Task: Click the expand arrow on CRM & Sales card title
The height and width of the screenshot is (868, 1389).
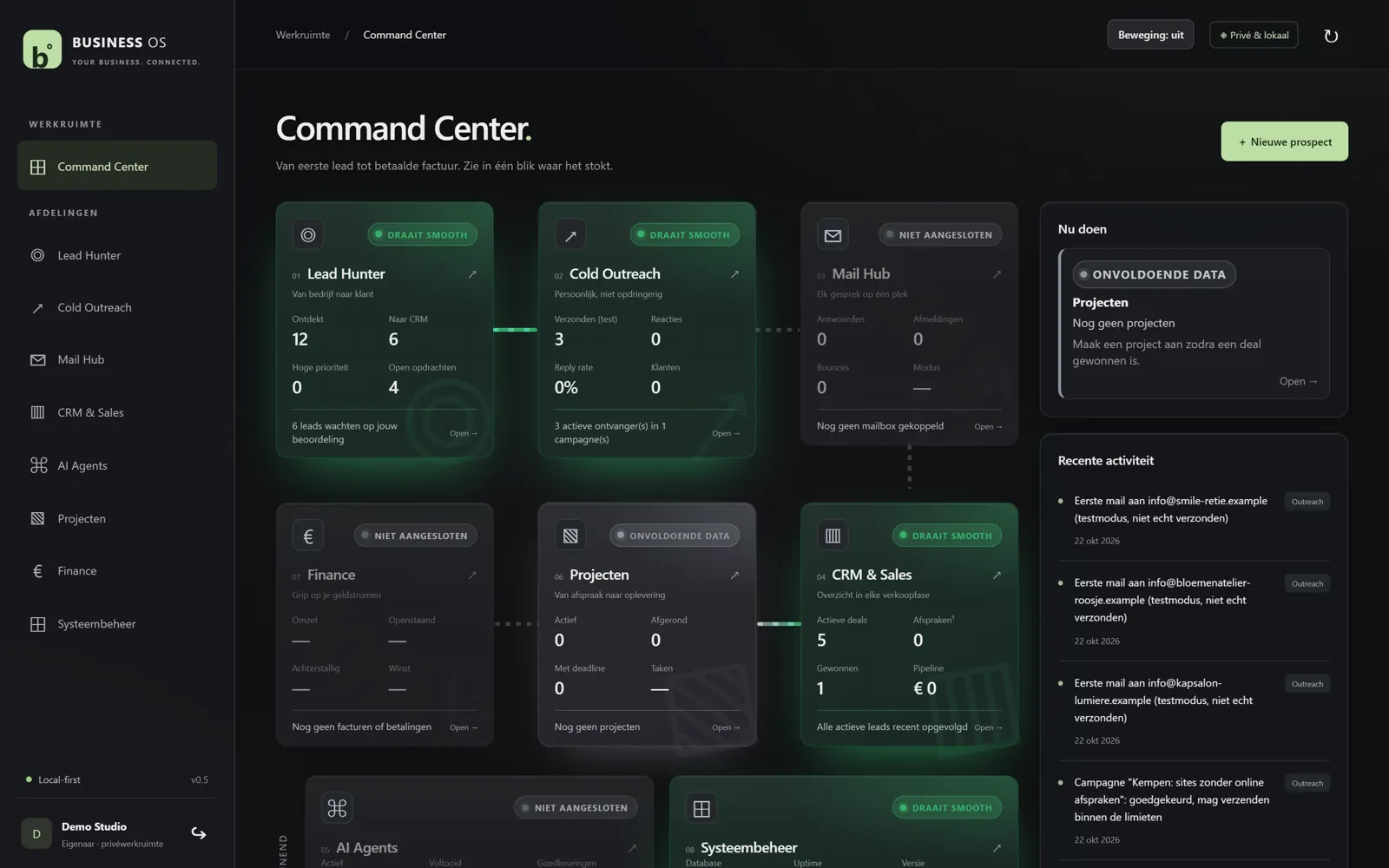Action: pyautogui.click(x=997, y=575)
